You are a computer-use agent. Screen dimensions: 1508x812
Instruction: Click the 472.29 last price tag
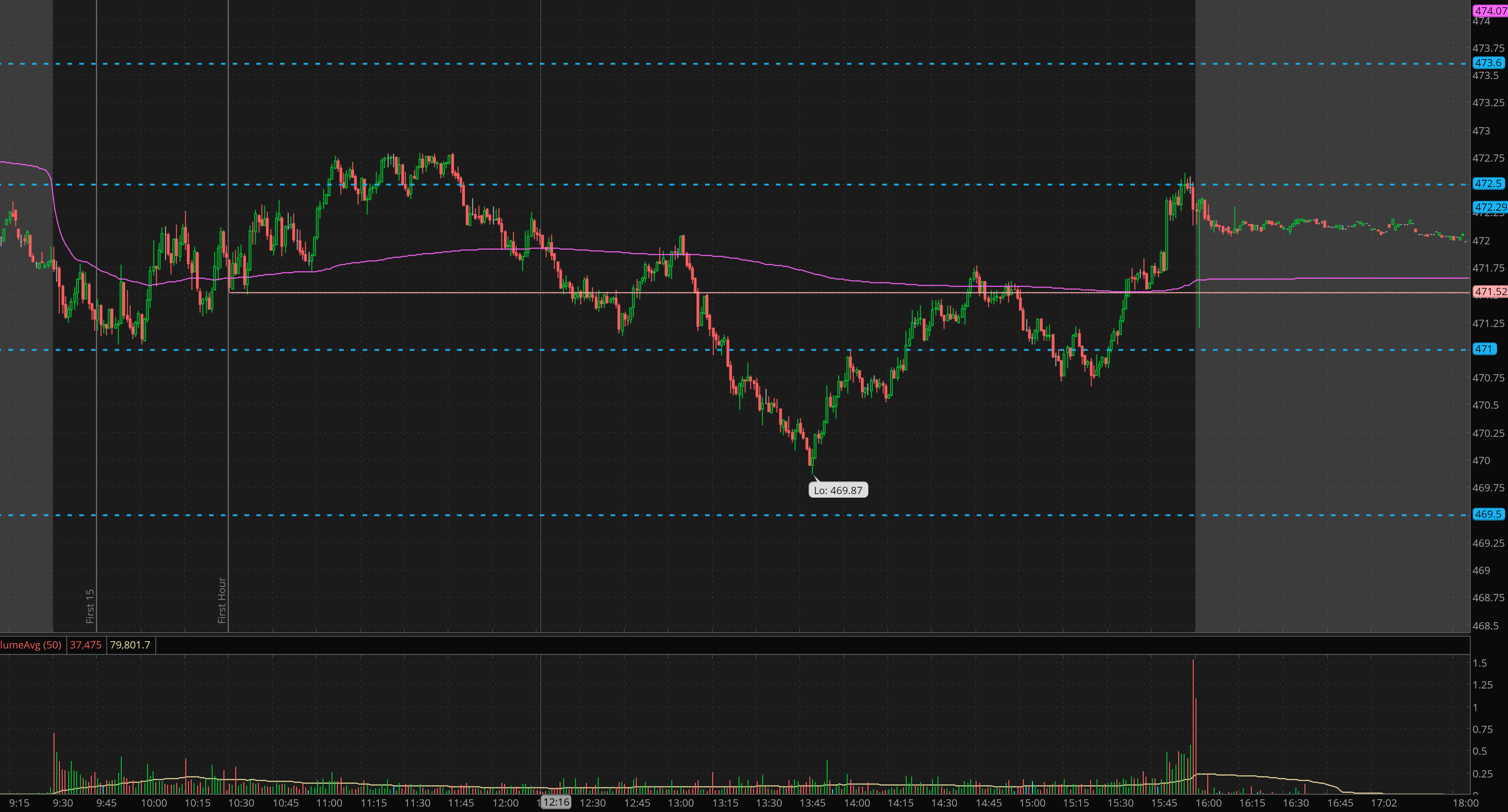coord(1490,207)
